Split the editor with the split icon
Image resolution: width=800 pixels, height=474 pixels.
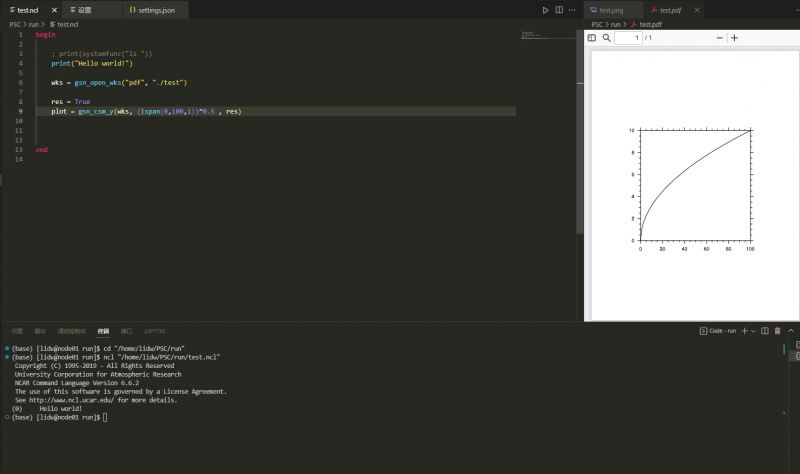559,10
